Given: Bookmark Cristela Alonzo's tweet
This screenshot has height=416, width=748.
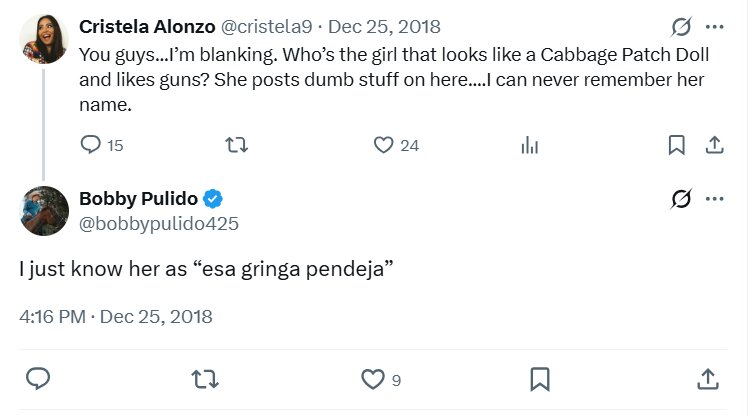Looking at the screenshot, I should coord(676,145).
